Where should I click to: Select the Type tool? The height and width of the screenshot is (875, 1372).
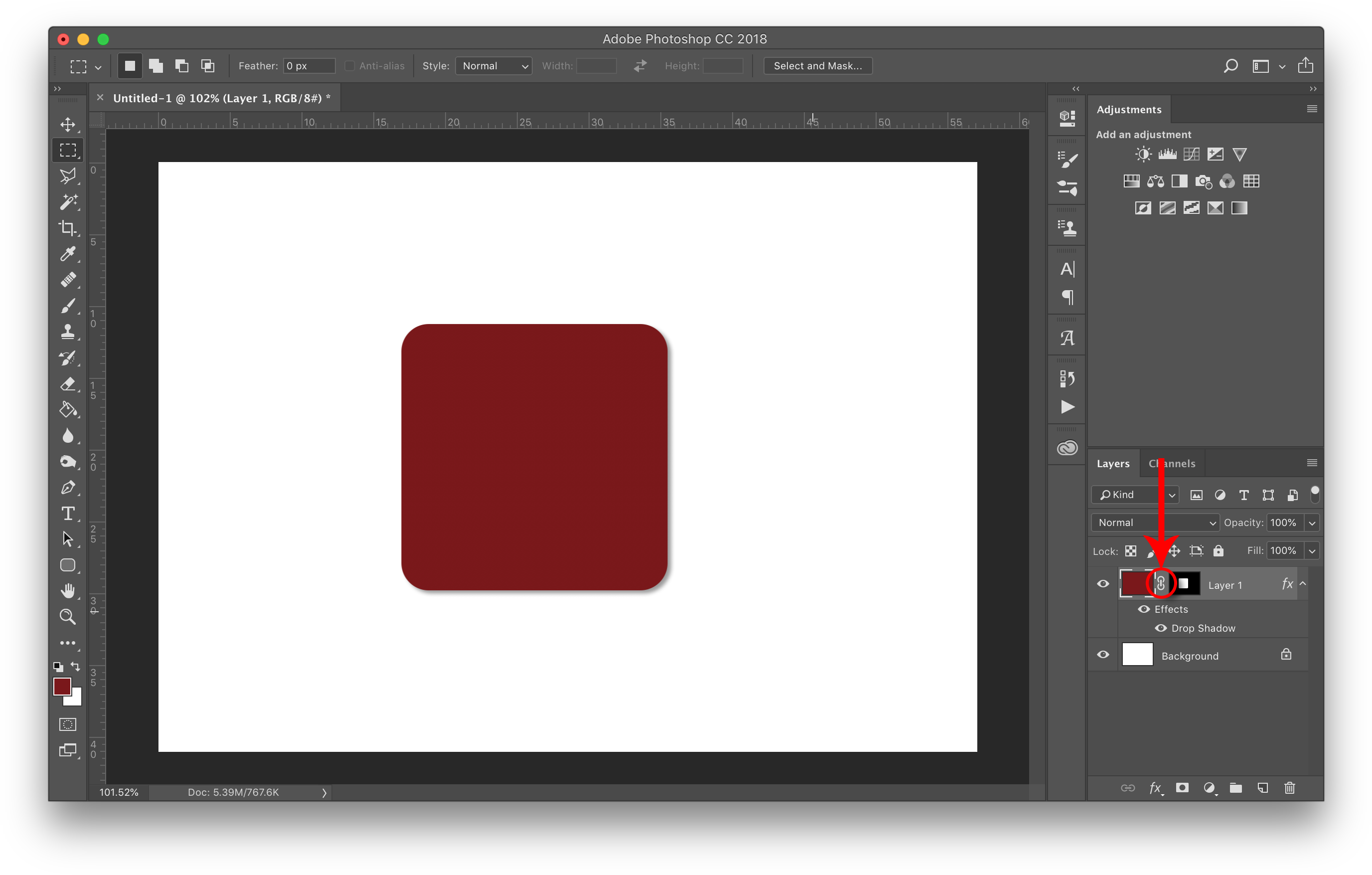coord(68,513)
